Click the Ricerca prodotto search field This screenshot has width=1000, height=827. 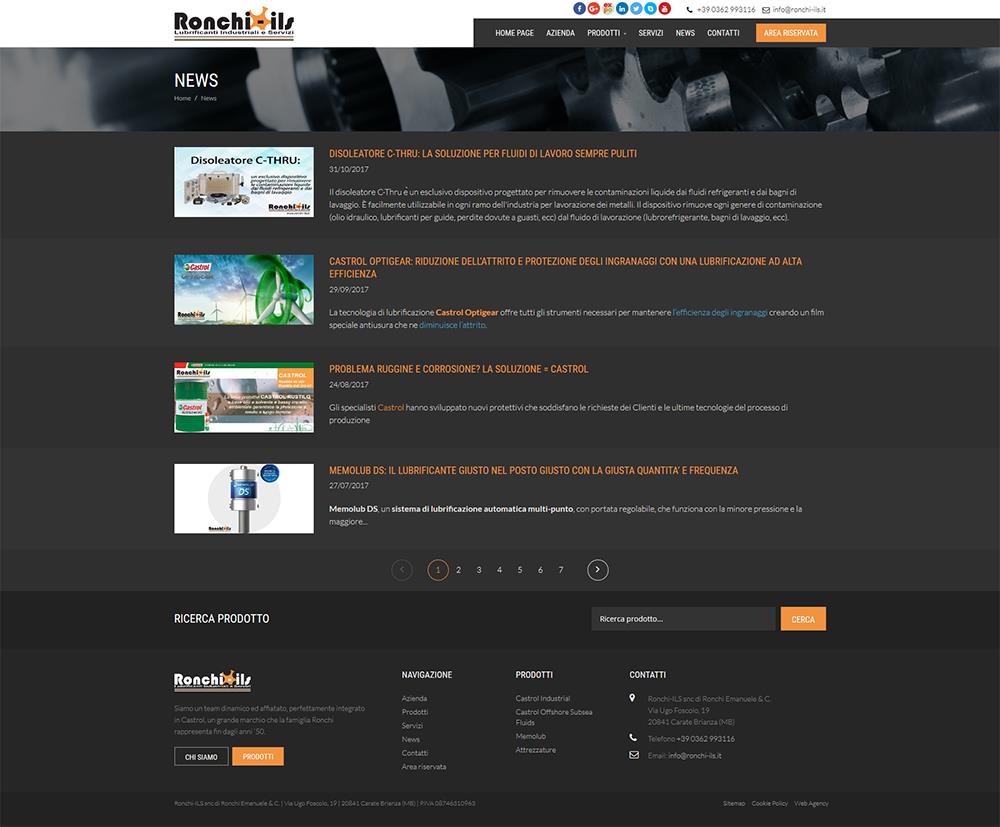683,619
